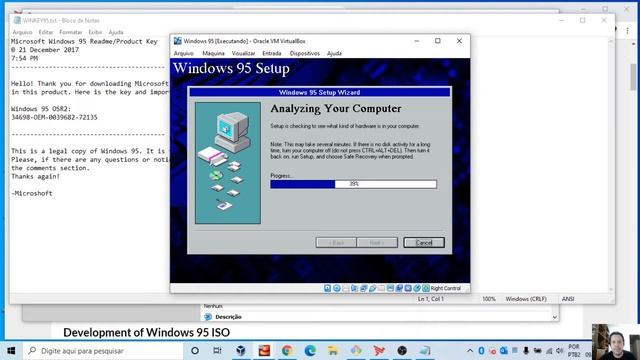Image resolution: width=640 pixels, height=360 pixels.
Task: Open Editar menu in Notepad
Action: [x=46, y=32]
